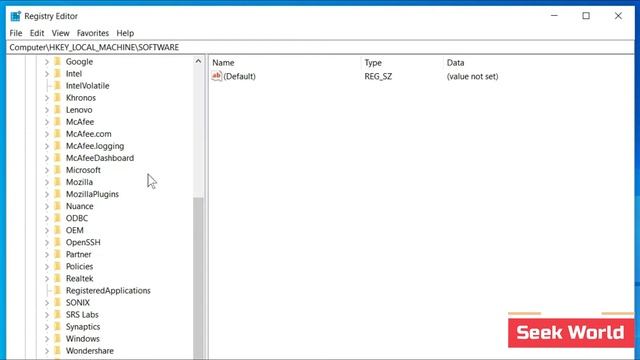Click the Intel key folder icon
640x360 pixels.
pos(58,73)
